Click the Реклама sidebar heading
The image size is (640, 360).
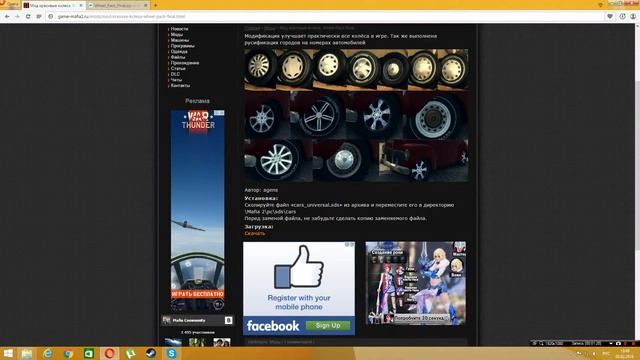198,101
